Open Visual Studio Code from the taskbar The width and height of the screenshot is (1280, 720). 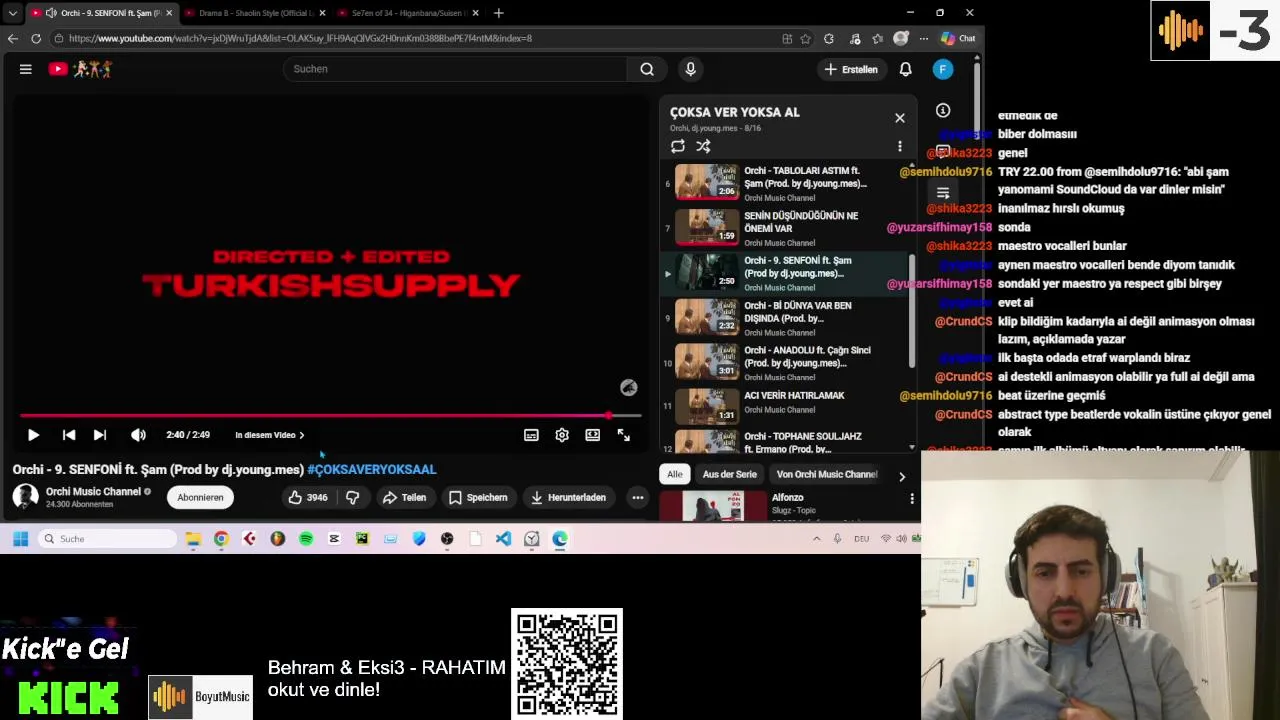(x=503, y=539)
